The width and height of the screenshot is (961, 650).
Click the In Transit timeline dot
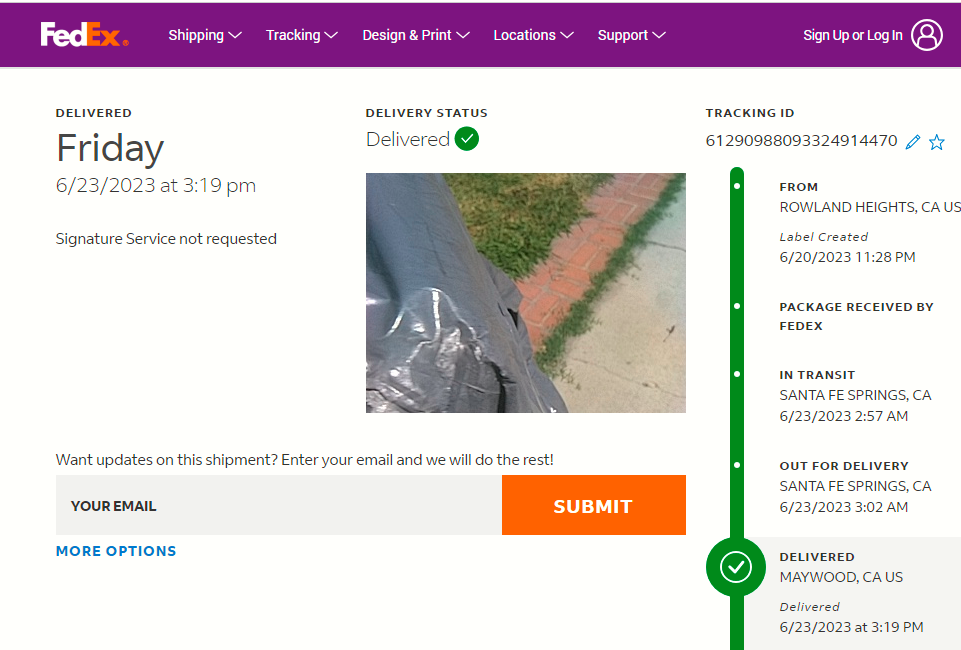click(x=737, y=374)
